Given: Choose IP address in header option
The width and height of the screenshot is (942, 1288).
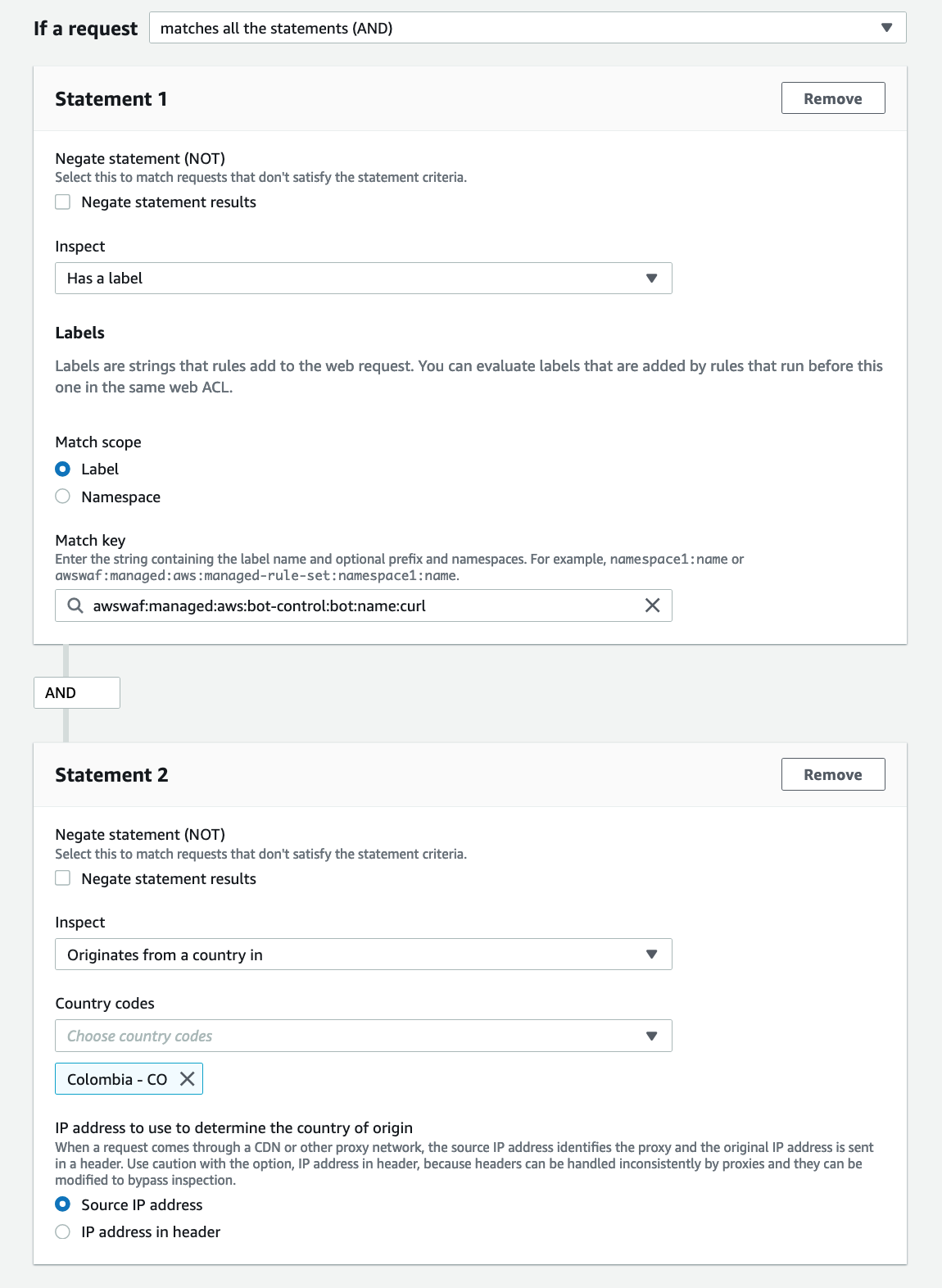Looking at the screenshot, I should pyautogui.click(x=63, y=1231).
